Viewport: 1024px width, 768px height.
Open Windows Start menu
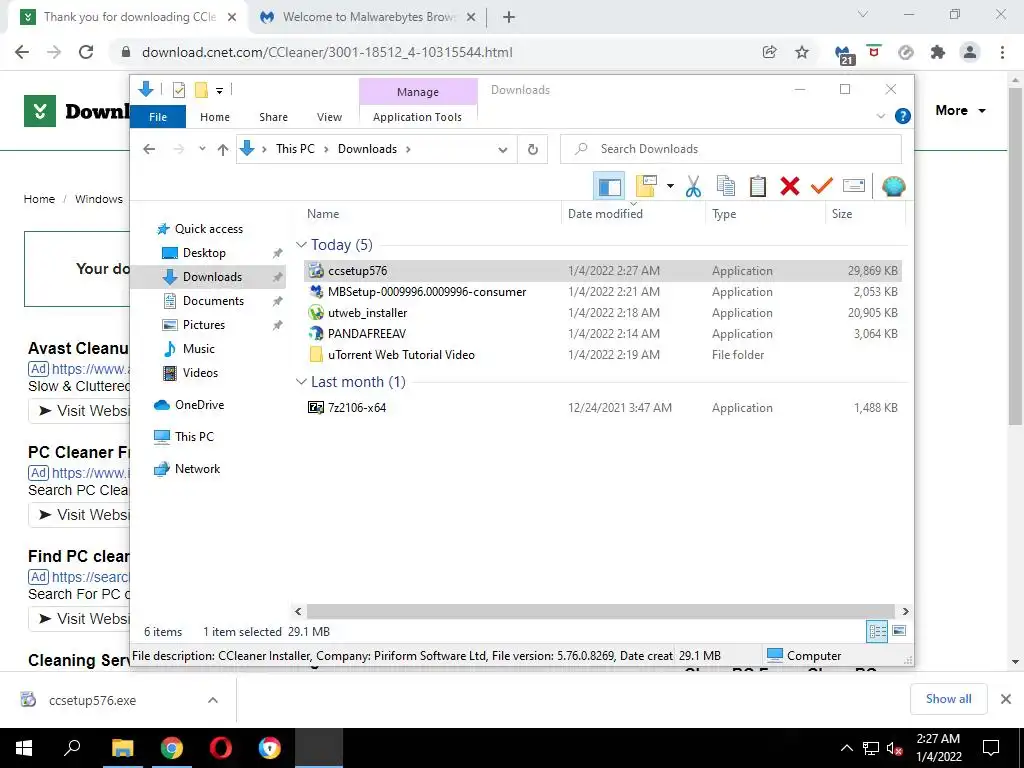[24, 748]
